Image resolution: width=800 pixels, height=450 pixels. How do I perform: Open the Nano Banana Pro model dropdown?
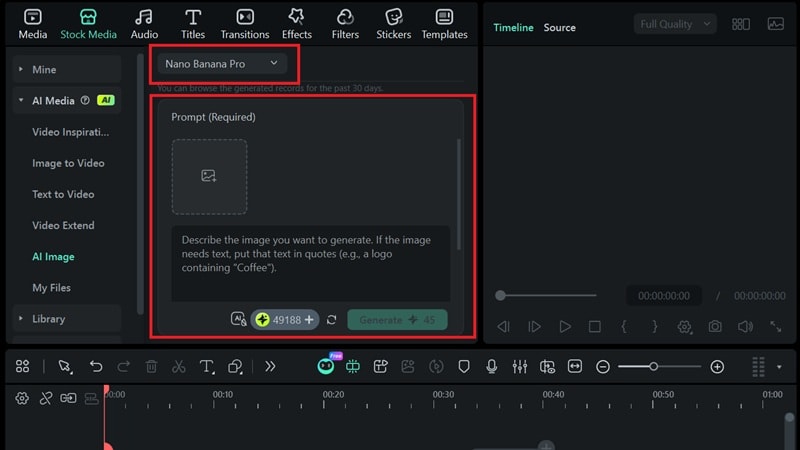pos(221,64)
